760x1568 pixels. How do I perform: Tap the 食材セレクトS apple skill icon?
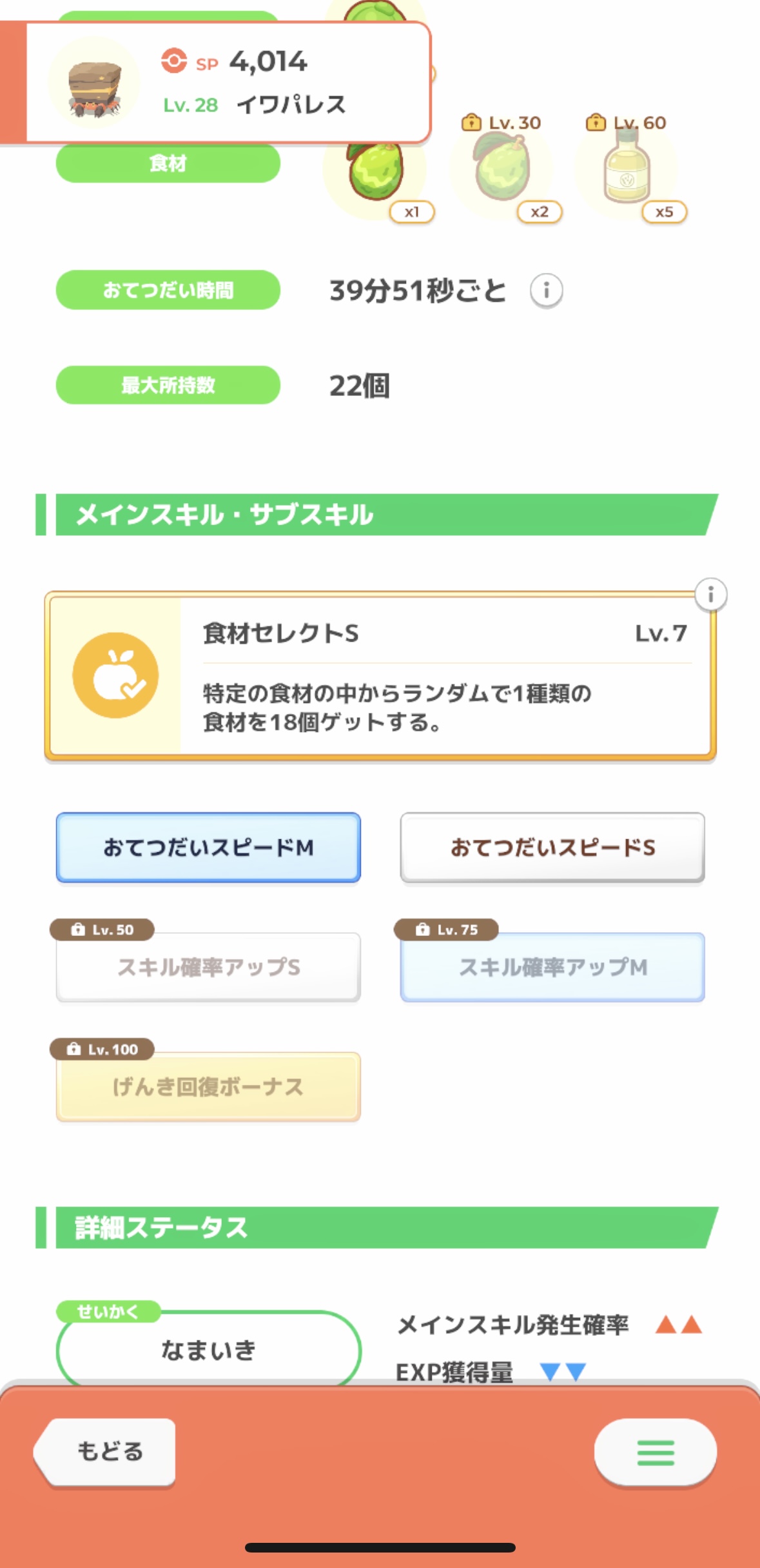[x=115, y=675]
